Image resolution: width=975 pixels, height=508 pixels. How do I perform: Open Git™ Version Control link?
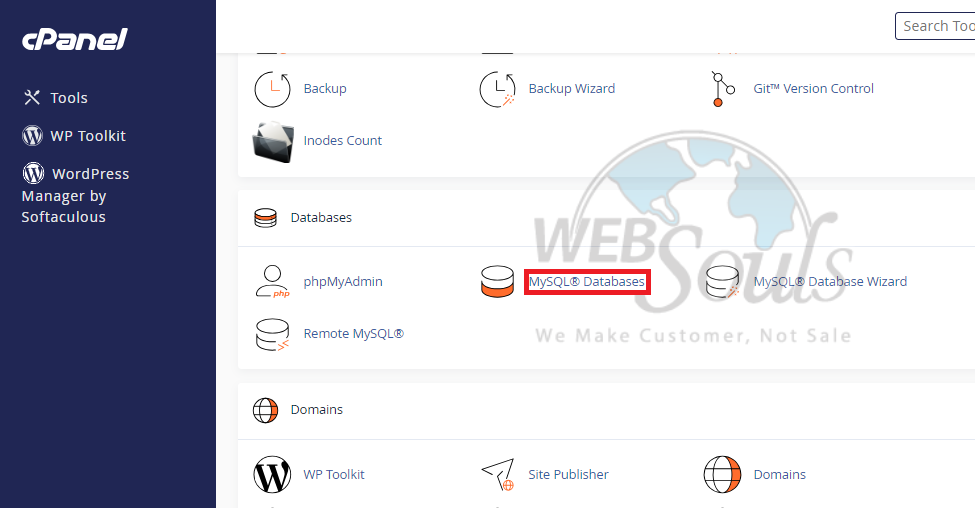813,89
